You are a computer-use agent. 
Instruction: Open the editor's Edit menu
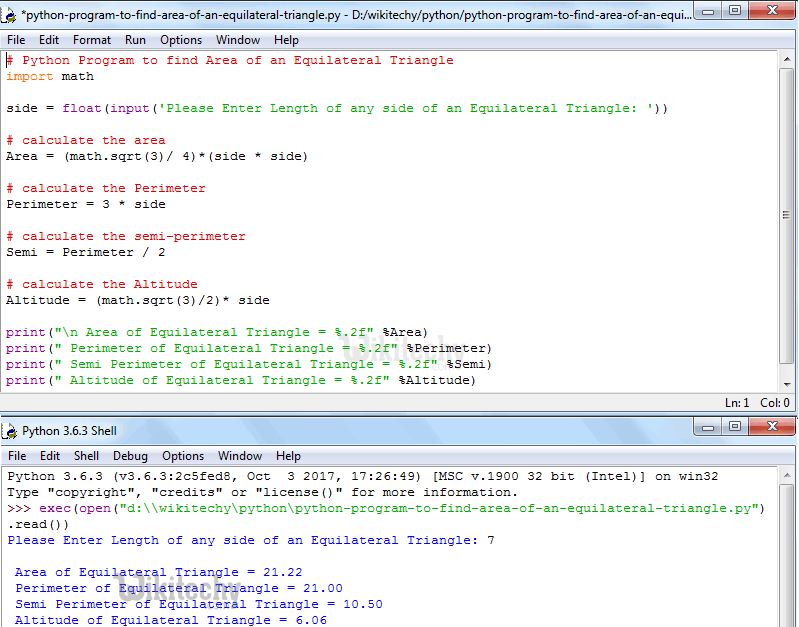pyautogui.click(x=49, y=40)
